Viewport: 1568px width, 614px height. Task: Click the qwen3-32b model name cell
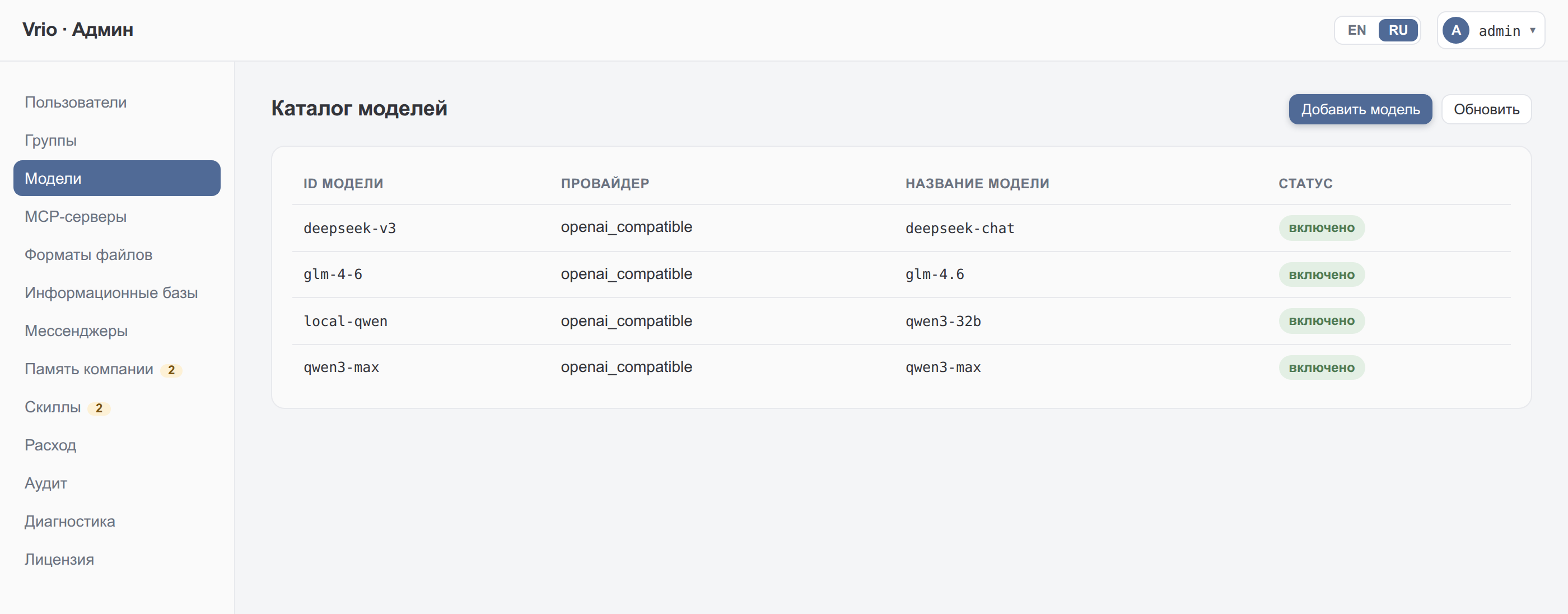pos(943,321)
